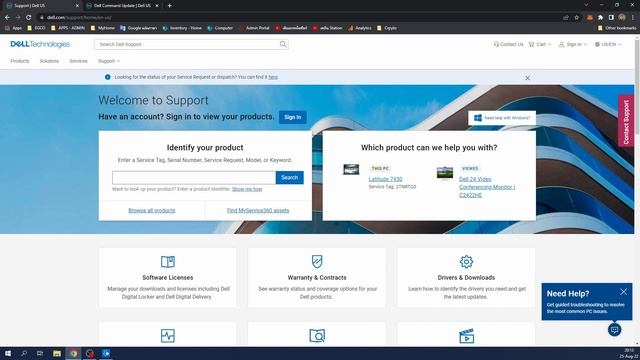Open the pink Contact Support side tab
Screen dimensions: 640x360
pyautogui.click(x=626, y=121)
